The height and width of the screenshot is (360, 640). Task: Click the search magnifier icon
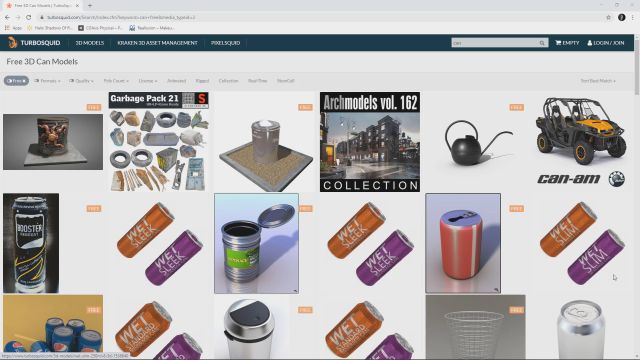point(542,43)
